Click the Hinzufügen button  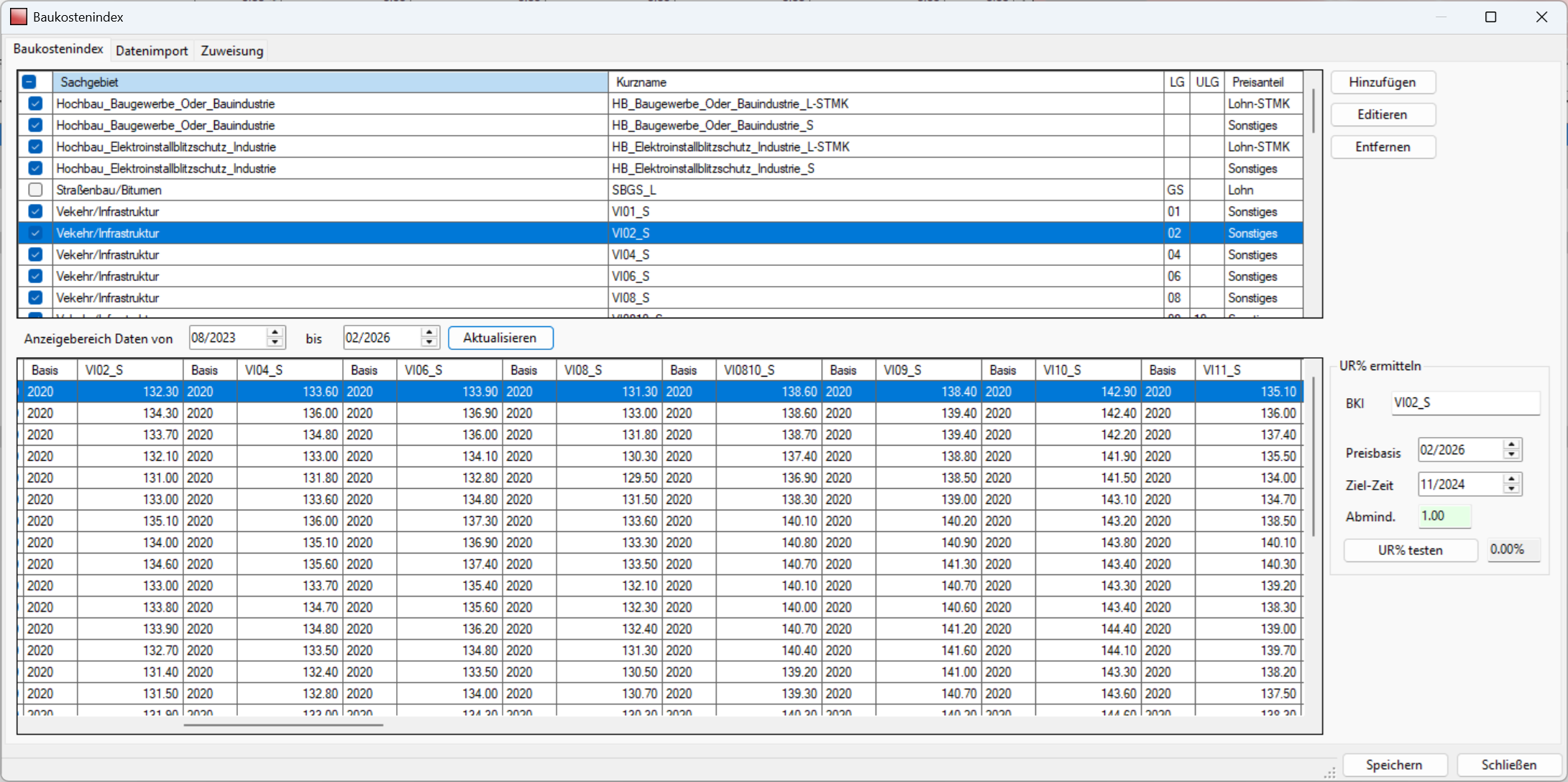point(1382,82)
